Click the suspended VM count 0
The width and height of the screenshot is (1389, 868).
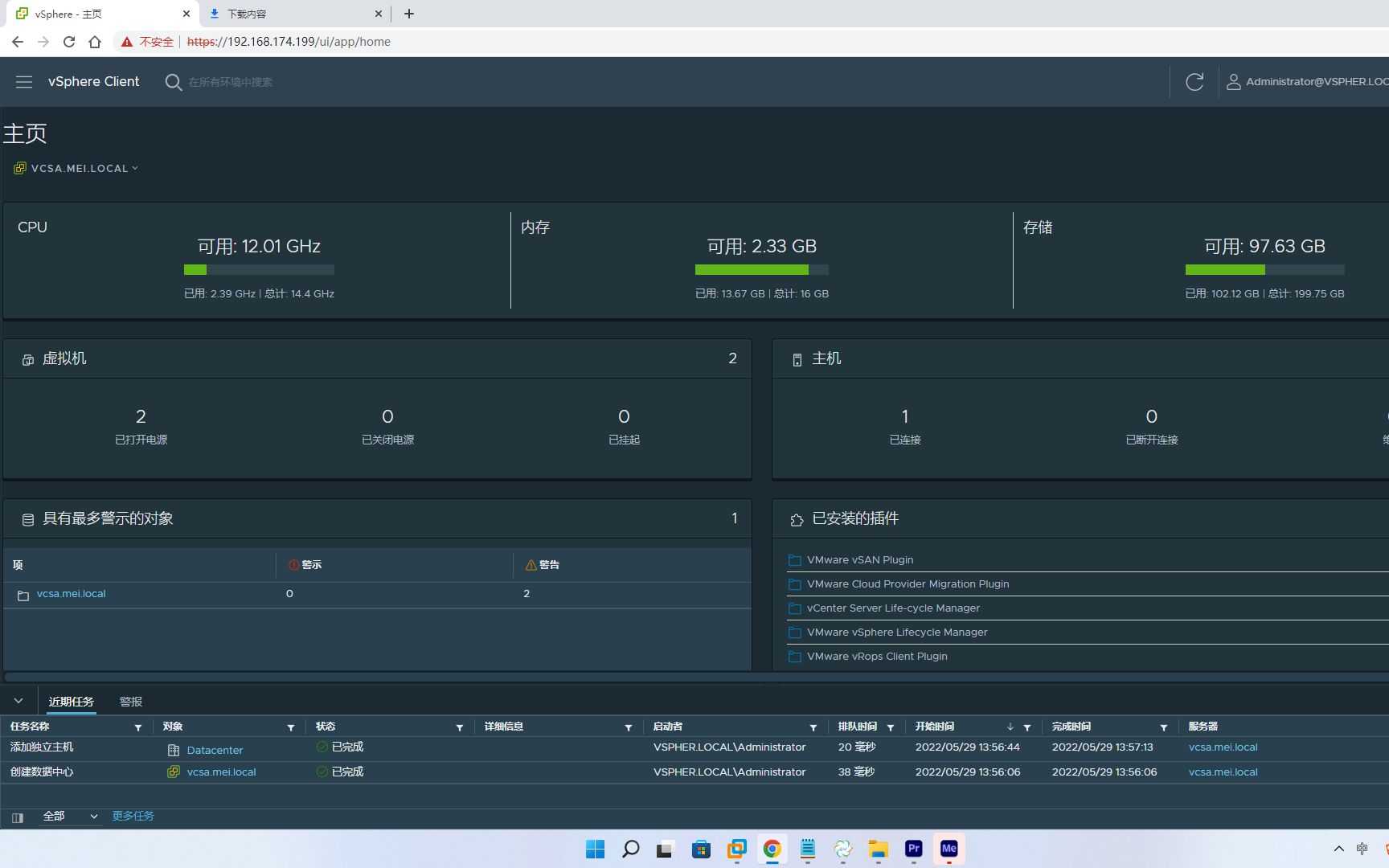pos(624,416)
